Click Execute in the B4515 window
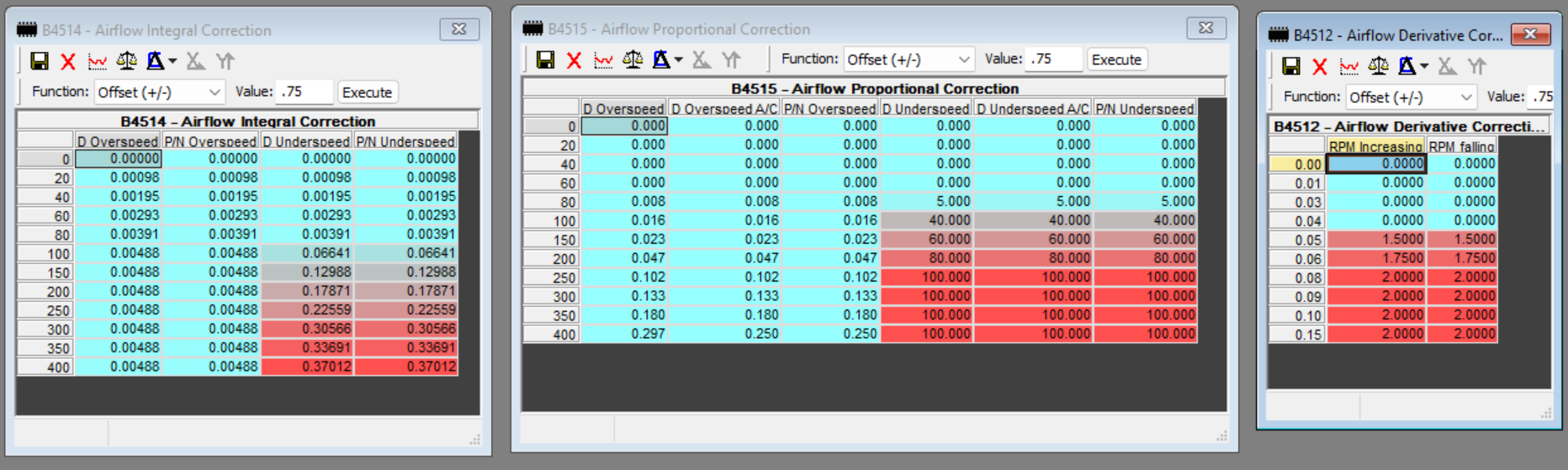The width and height of the screenshot is (1568, 470). (1116, 60)
